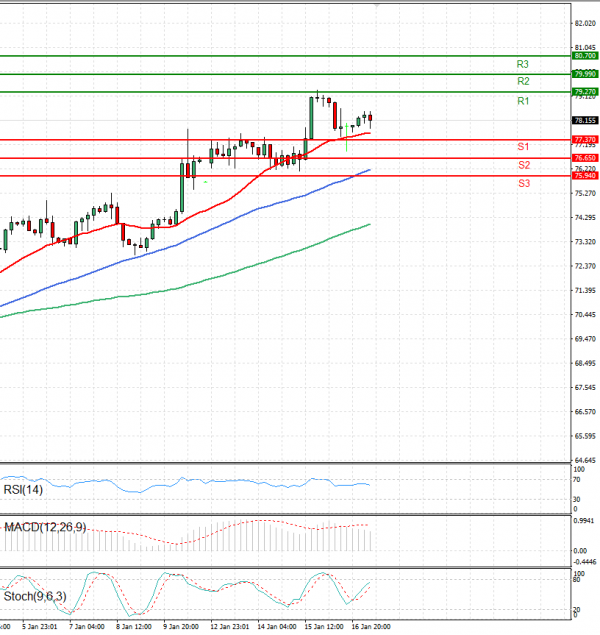The image size is (600, 635).
Task: Click the 64.645 price axis value
Action: point(585,460)
